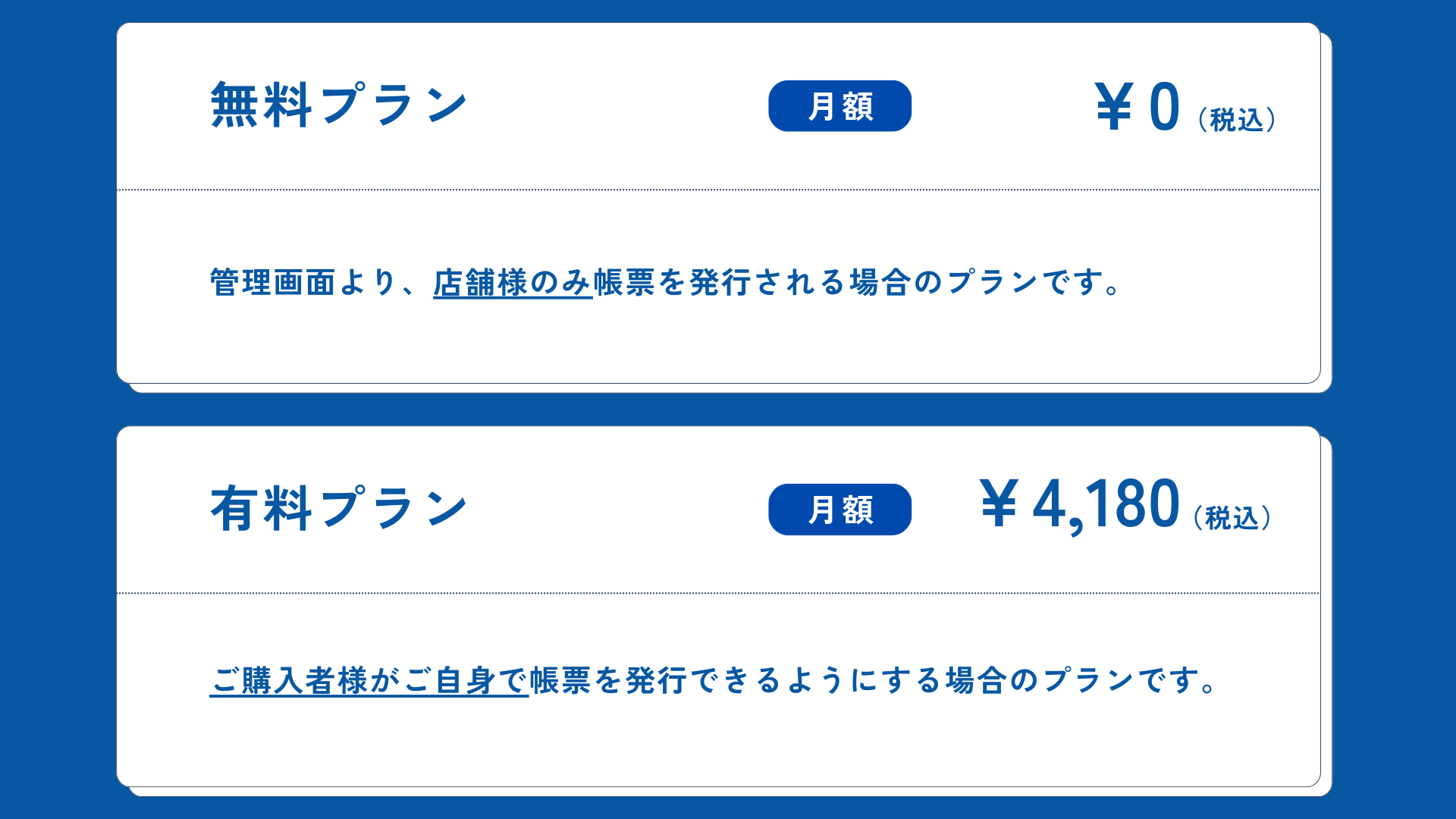1456x819 pixels.
Task: Click the yen symbol before the 4,180 price
Action: point(998,504)
